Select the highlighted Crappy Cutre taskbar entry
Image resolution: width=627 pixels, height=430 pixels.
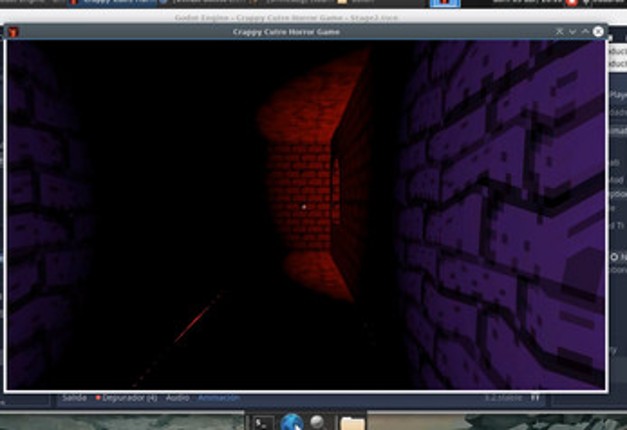point(111,2)
